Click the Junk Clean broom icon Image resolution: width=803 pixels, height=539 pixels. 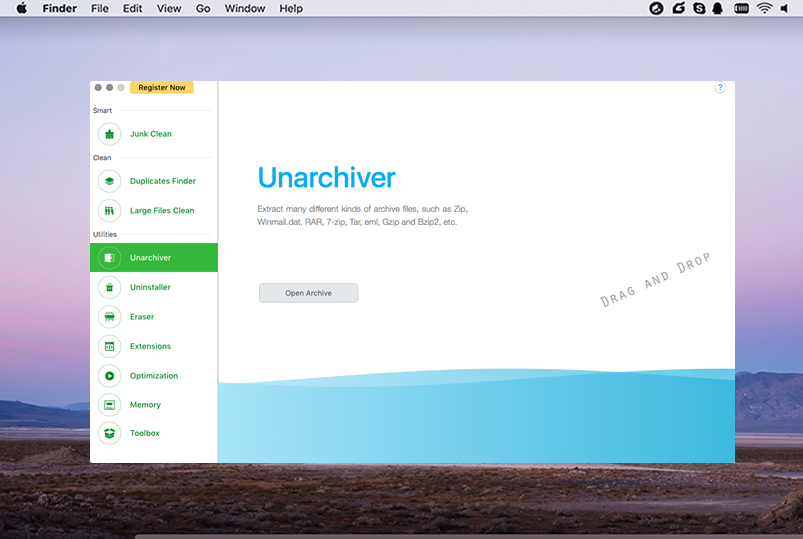pyautogui.click(x=110, y=134)
